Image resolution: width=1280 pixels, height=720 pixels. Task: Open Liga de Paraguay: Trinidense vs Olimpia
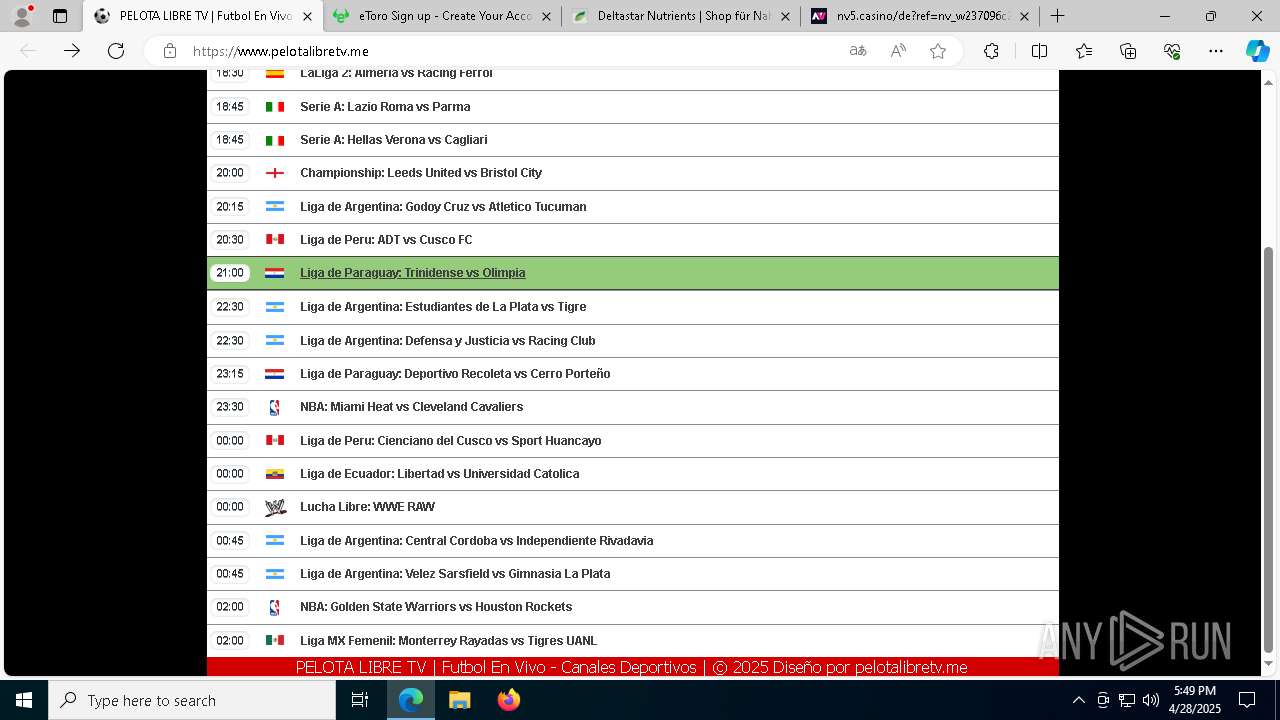click(x=412, y=273)
